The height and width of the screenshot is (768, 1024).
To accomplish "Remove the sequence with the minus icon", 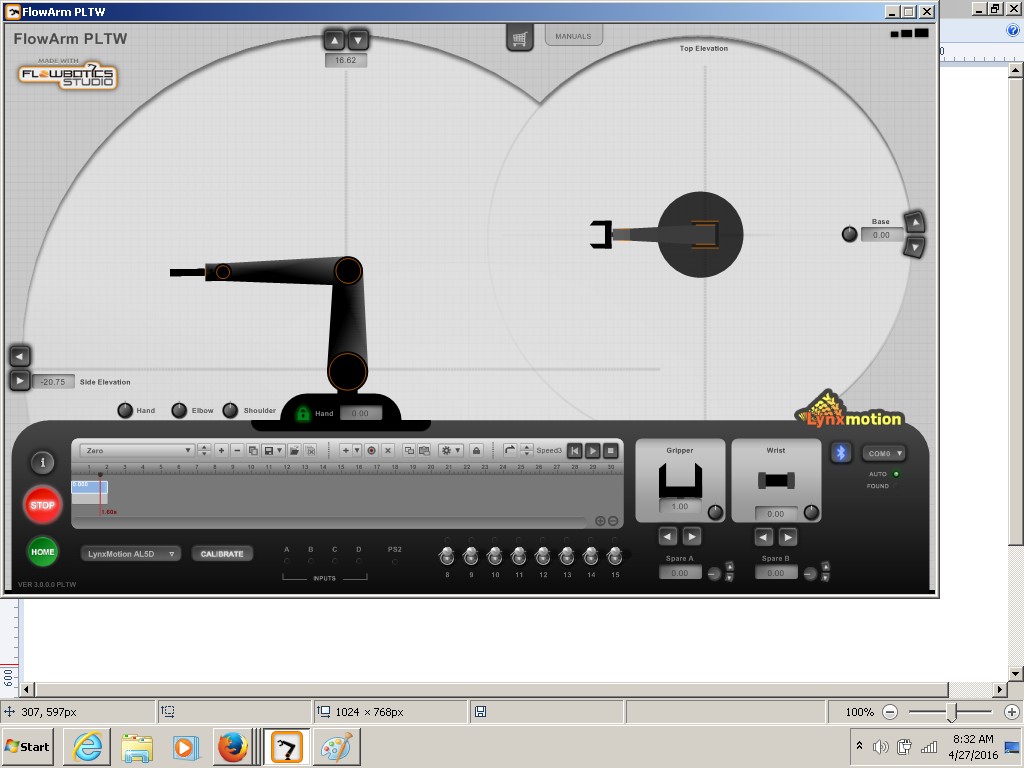I will (237, 451).
